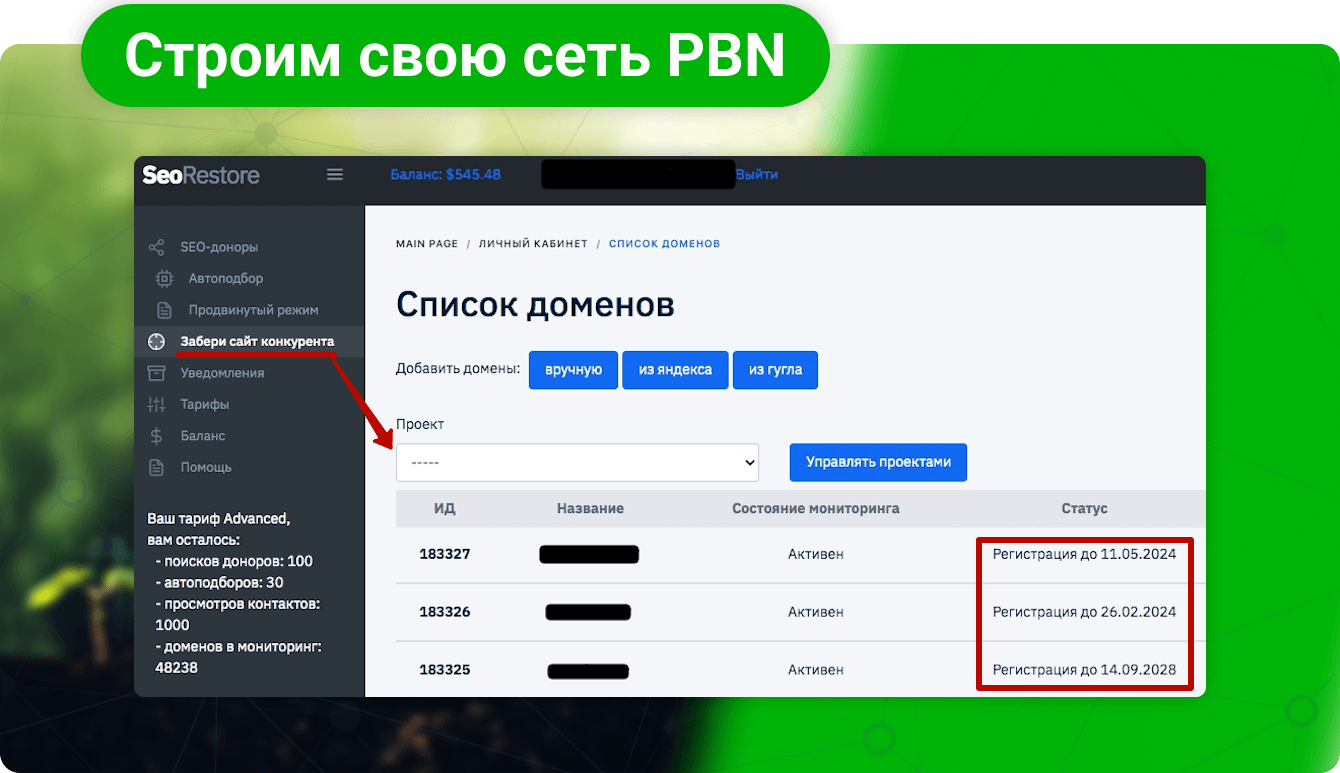Select the row ID 183326

pos(445,612)
